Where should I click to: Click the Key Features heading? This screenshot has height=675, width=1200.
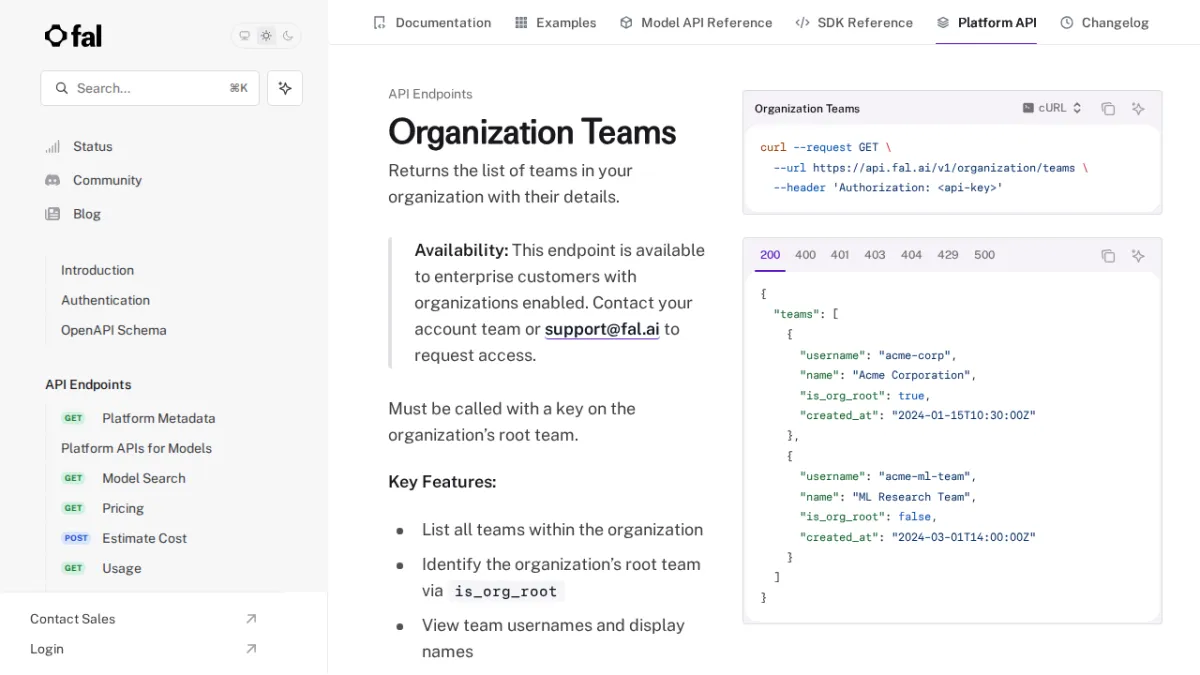click(442, 482)
